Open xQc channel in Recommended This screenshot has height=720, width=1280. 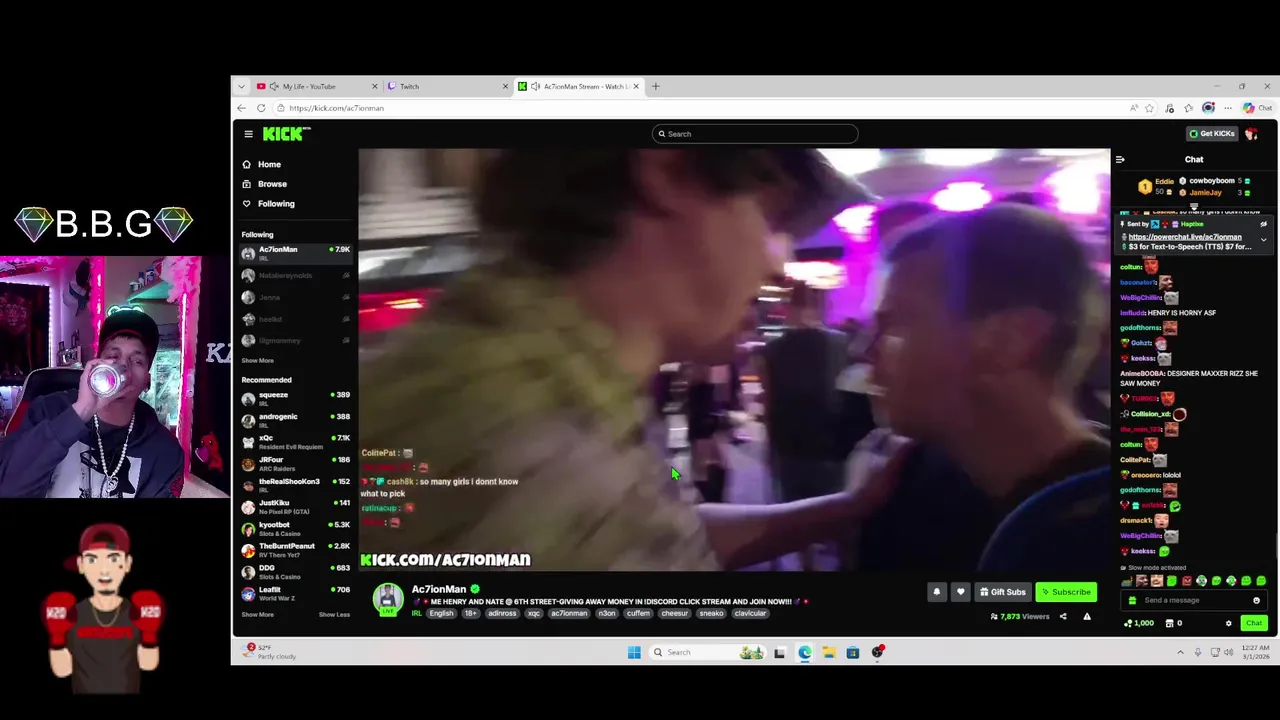point(296,441)
